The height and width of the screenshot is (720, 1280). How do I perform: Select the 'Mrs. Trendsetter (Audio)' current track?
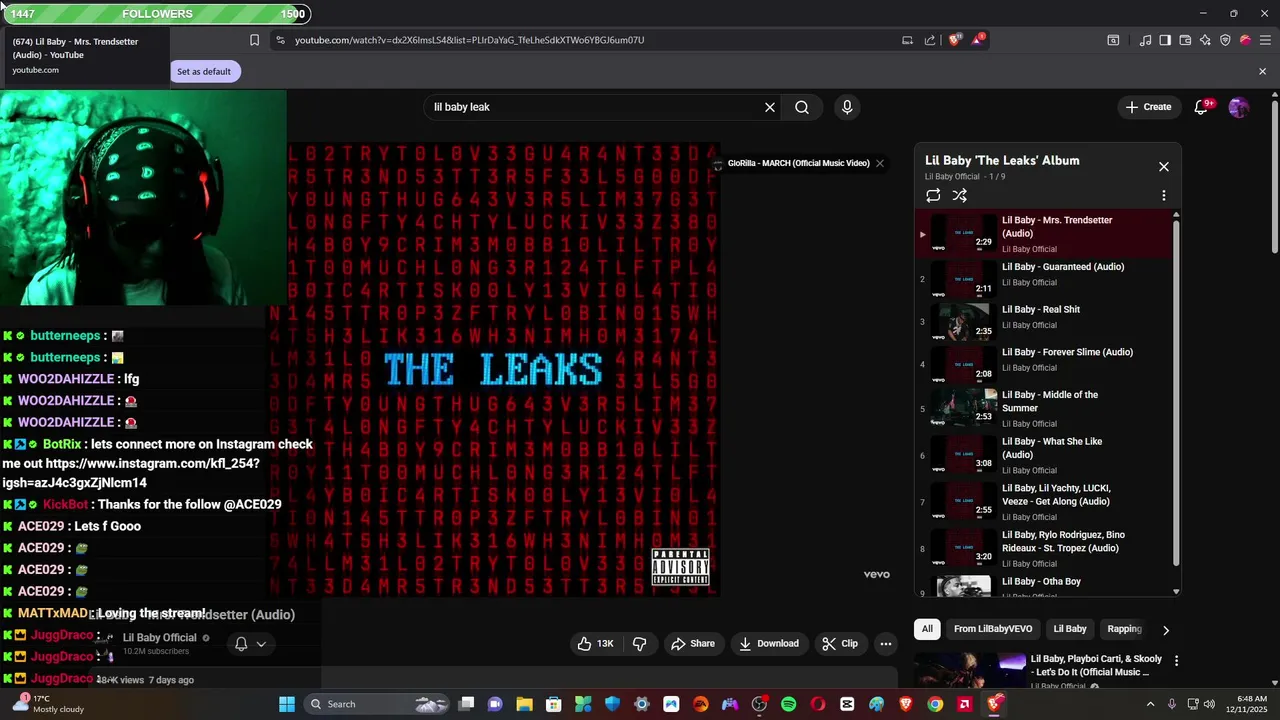pos(1044,234)
